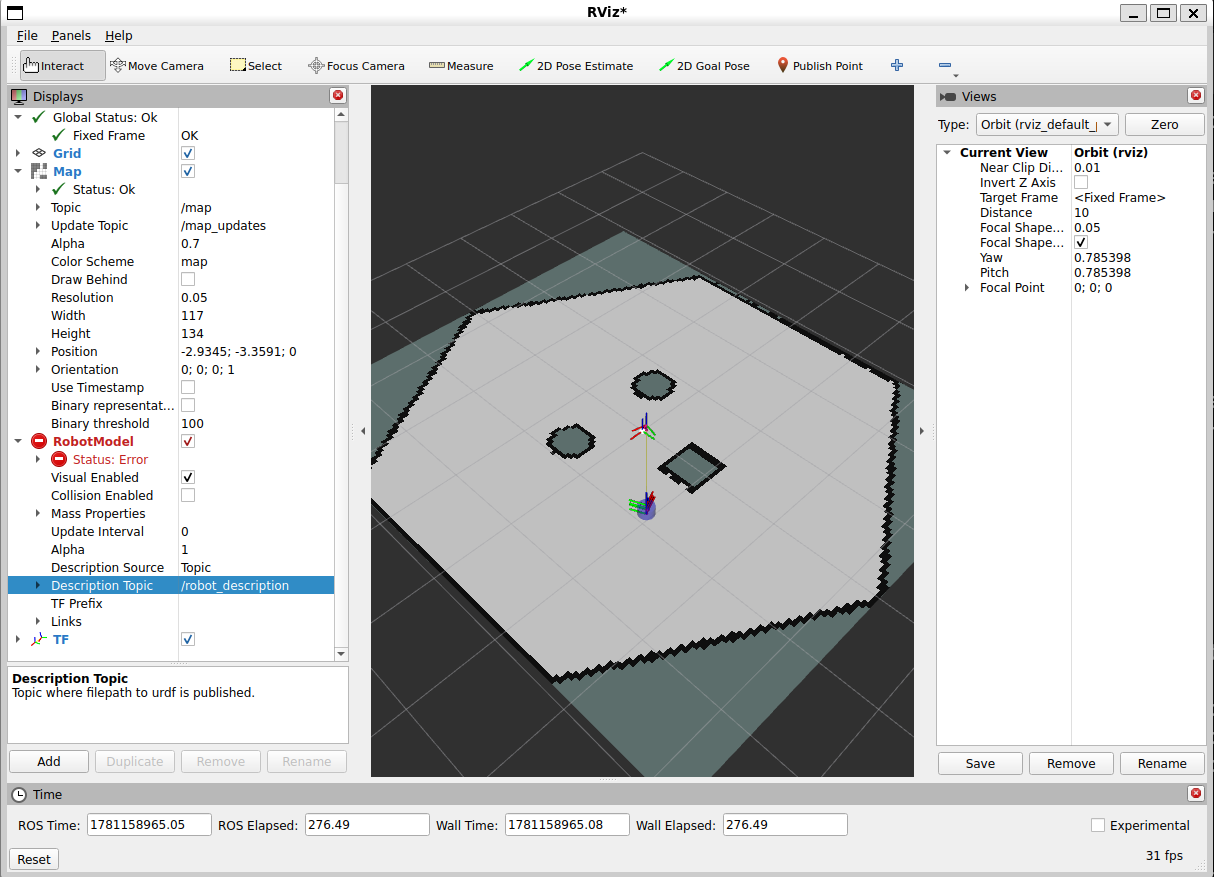Toggle the TF display checkbox

188,639
